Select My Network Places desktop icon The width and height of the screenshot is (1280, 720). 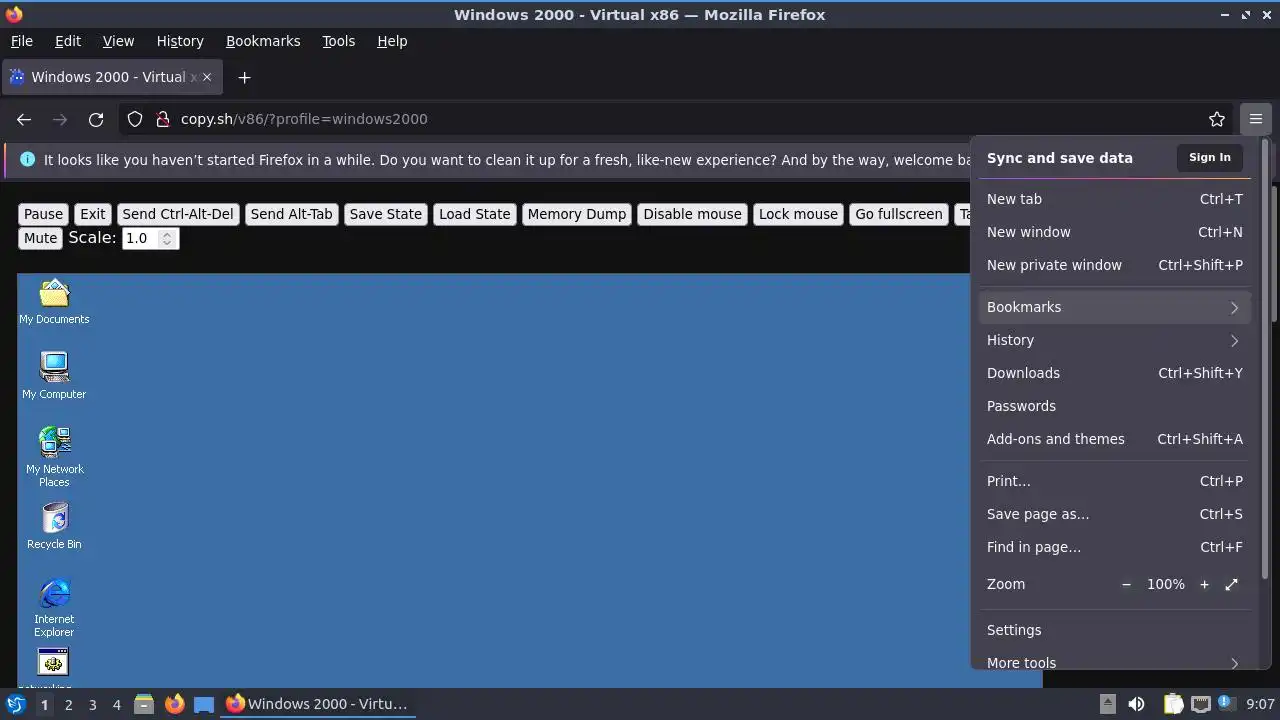pos(54,456)
